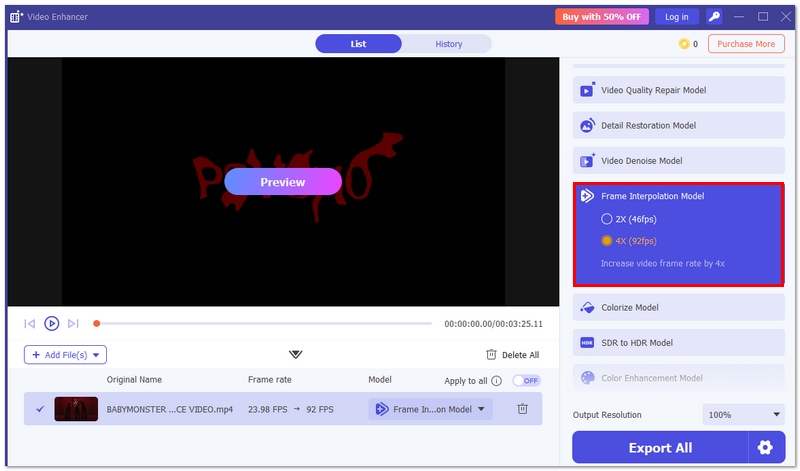
Task: Click the 23.98 FPS frame rate value
Action: click(x=267, y=409)
